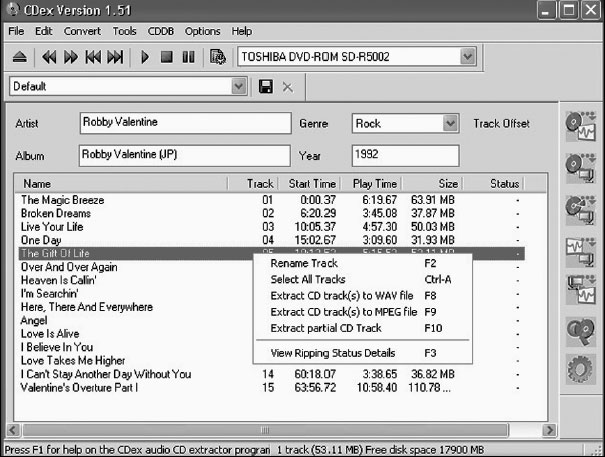The width and height of the screenshot is (605, 457).
Task: Pause the CD playback
Action: pyautogui.click(x=187, y=57)
